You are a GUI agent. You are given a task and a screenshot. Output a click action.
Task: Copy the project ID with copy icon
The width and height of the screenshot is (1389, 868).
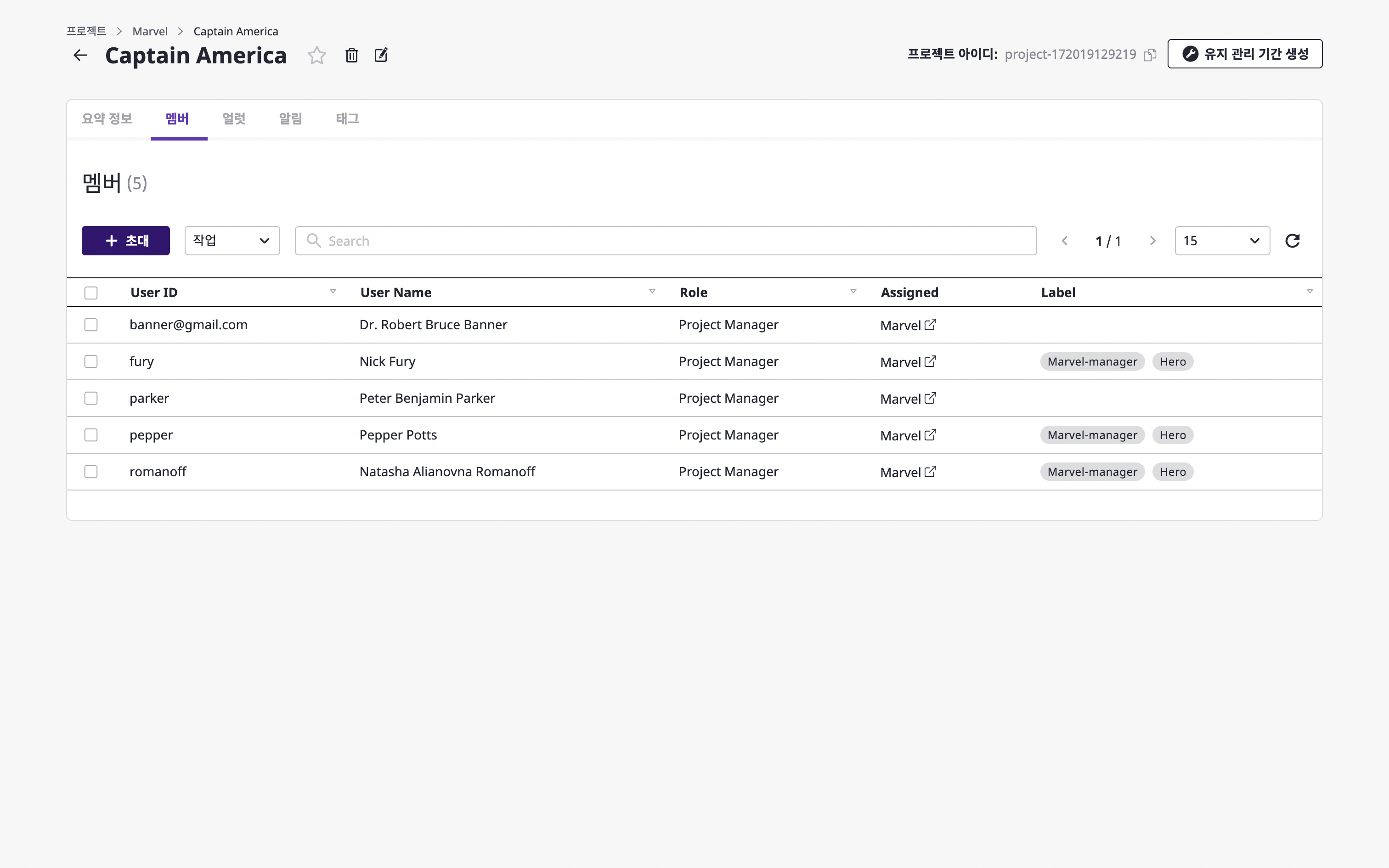(x=1150, y=55)
